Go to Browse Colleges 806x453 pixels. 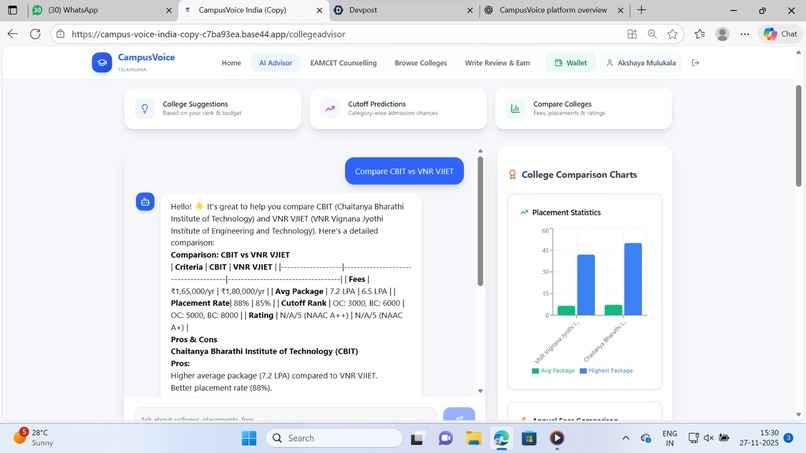(420, 63)
